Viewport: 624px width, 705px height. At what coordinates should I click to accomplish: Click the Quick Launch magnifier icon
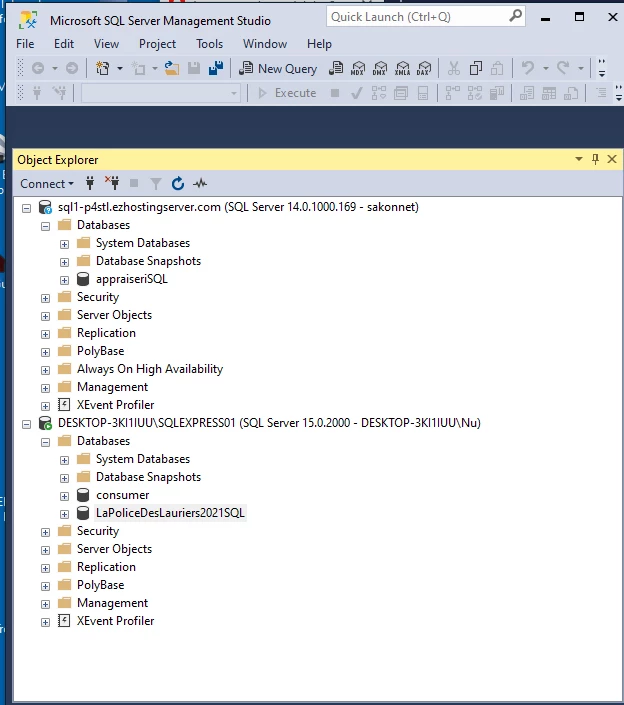click(x=516, y=16)
